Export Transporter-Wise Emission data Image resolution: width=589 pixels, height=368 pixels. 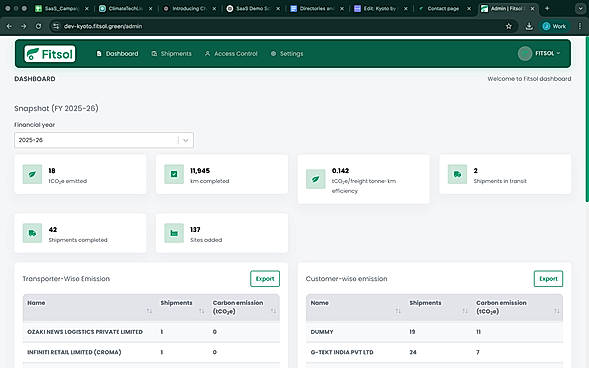coord(265,279)
